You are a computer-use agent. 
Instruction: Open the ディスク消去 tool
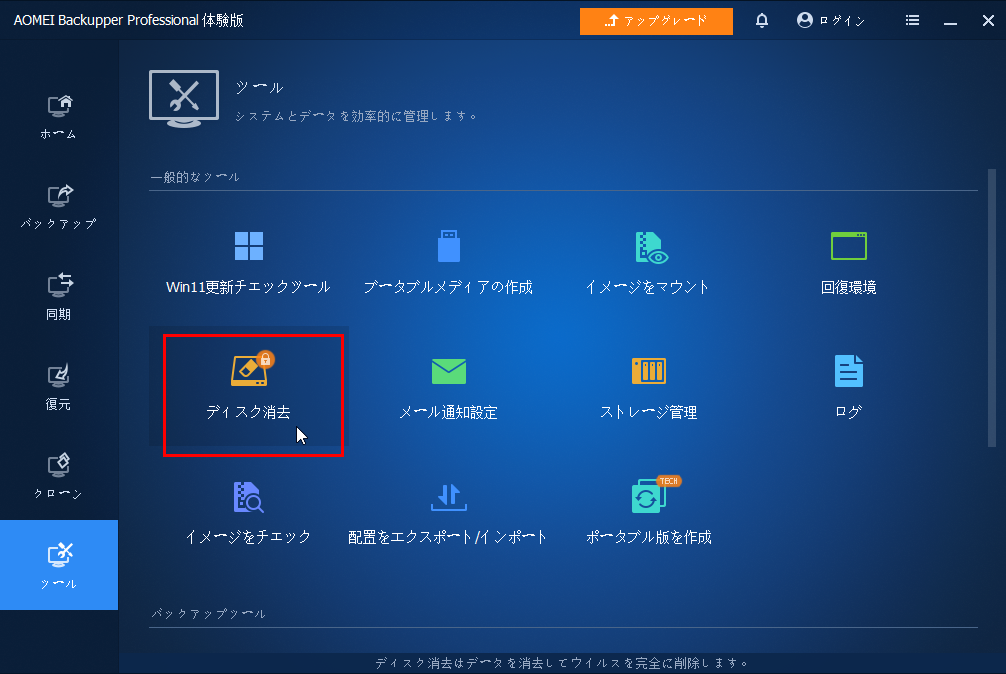click(248, 388)
